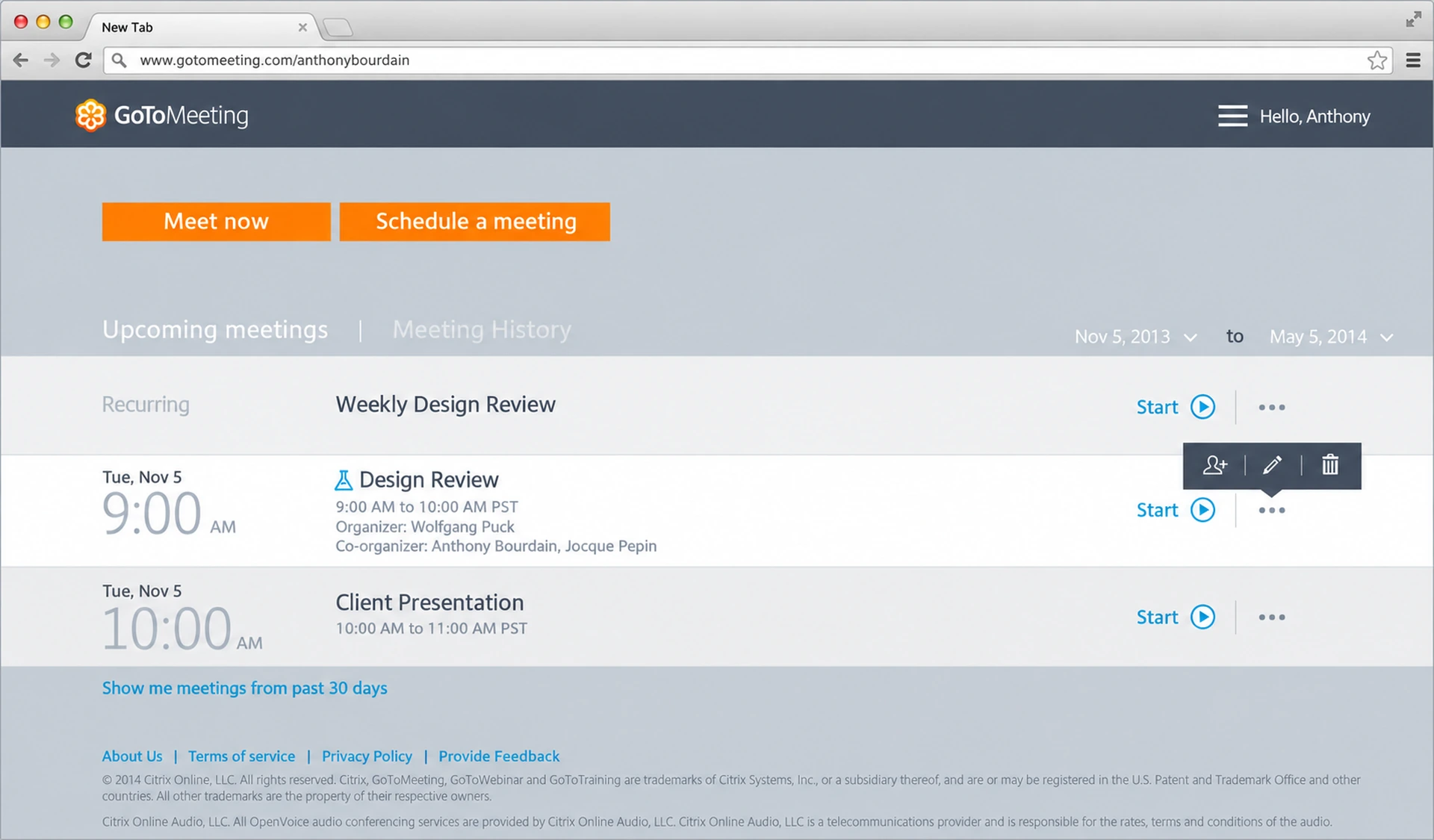The width and height of the screenshot is (1434, 840).
Task: Bookmark the page with the star icon
Action: click(1377, 60)
